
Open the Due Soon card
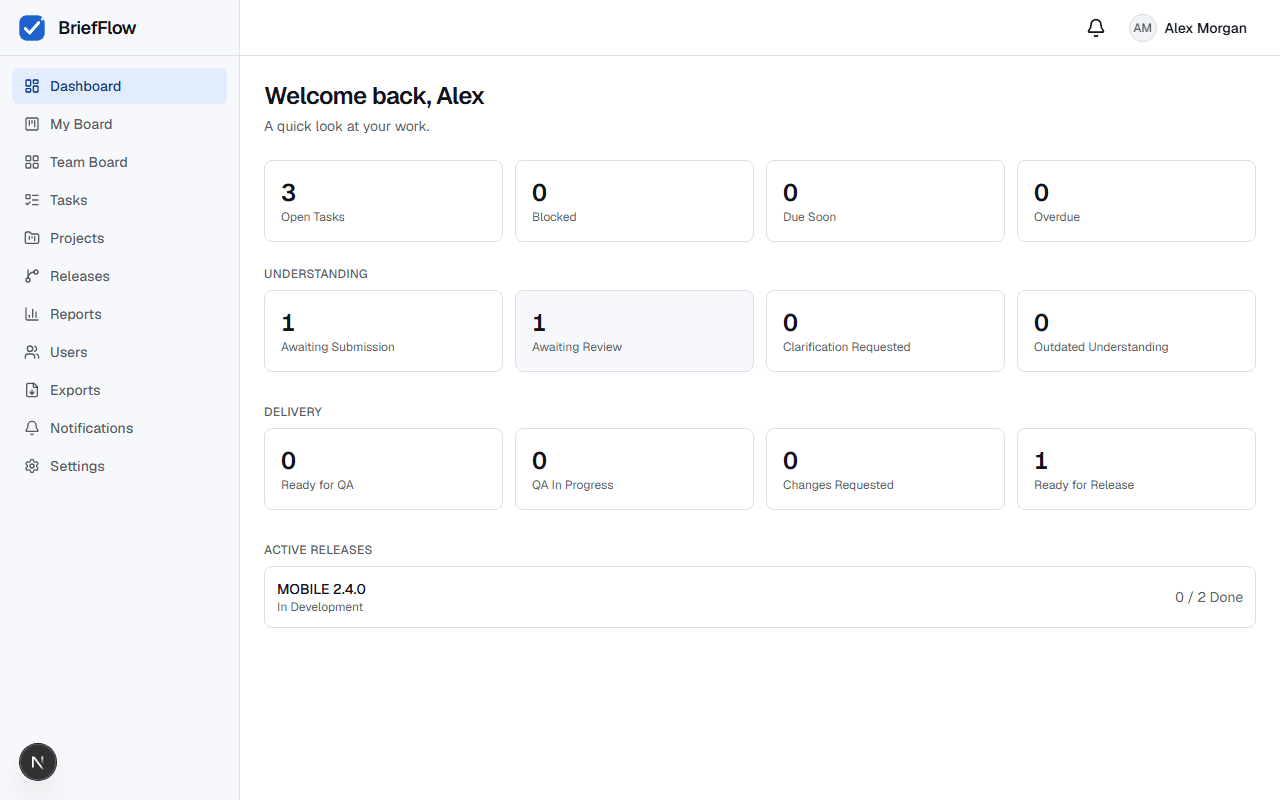pyautogui.click(x=885, y=201)
